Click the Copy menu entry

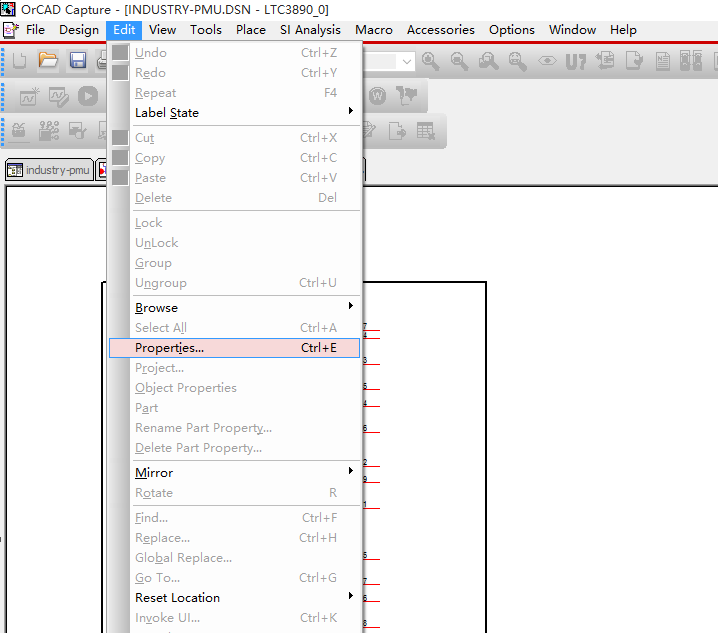click(x=234, y=158)
